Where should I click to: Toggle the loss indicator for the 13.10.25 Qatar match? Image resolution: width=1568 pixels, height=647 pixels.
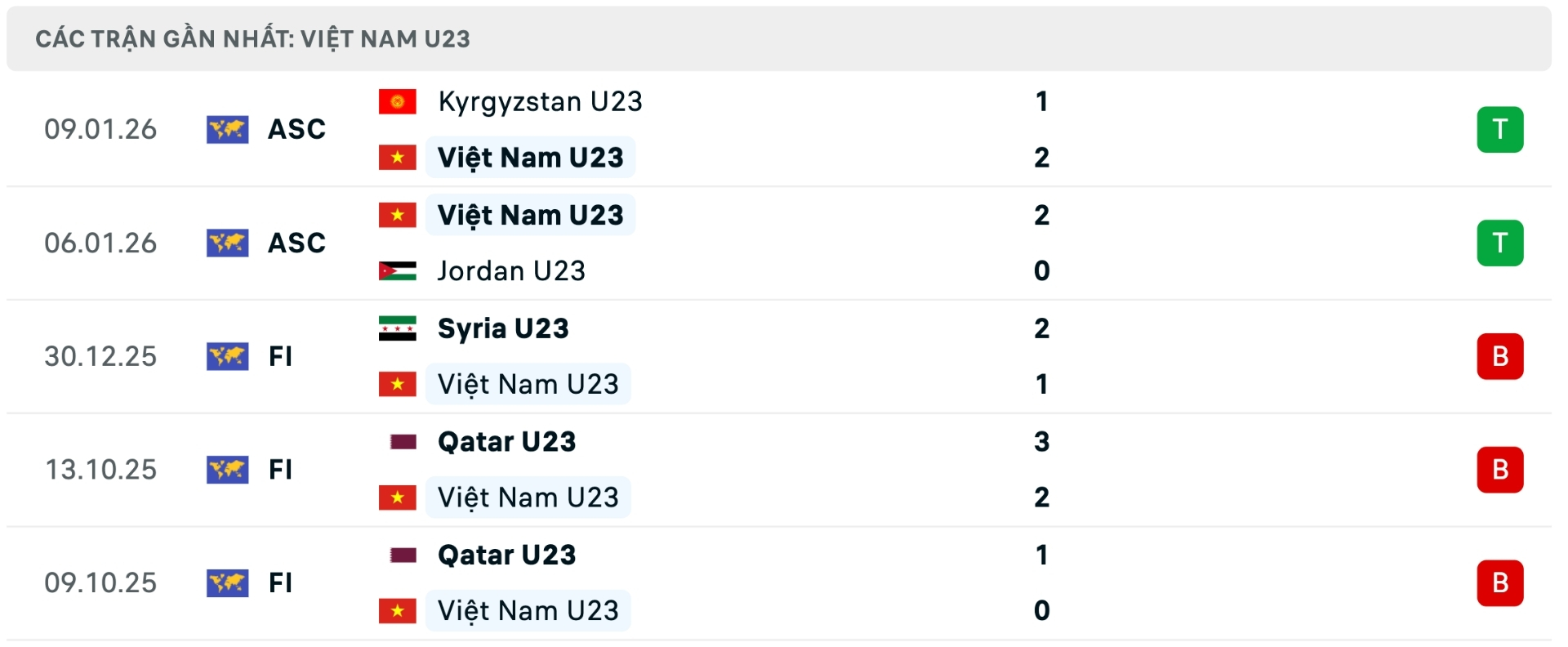[x=1501, y=469]
